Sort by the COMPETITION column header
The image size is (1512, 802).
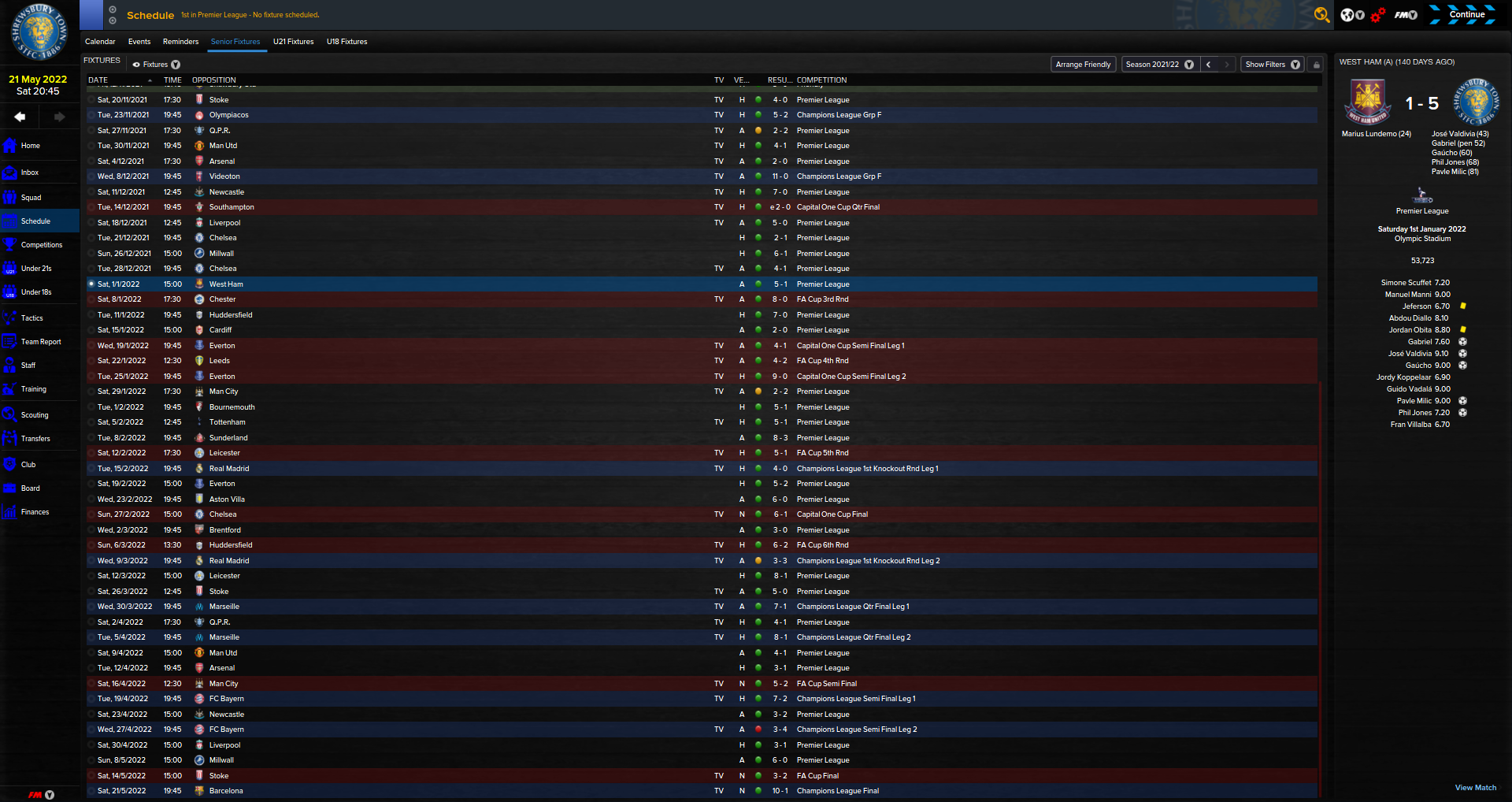coord(822,80)
